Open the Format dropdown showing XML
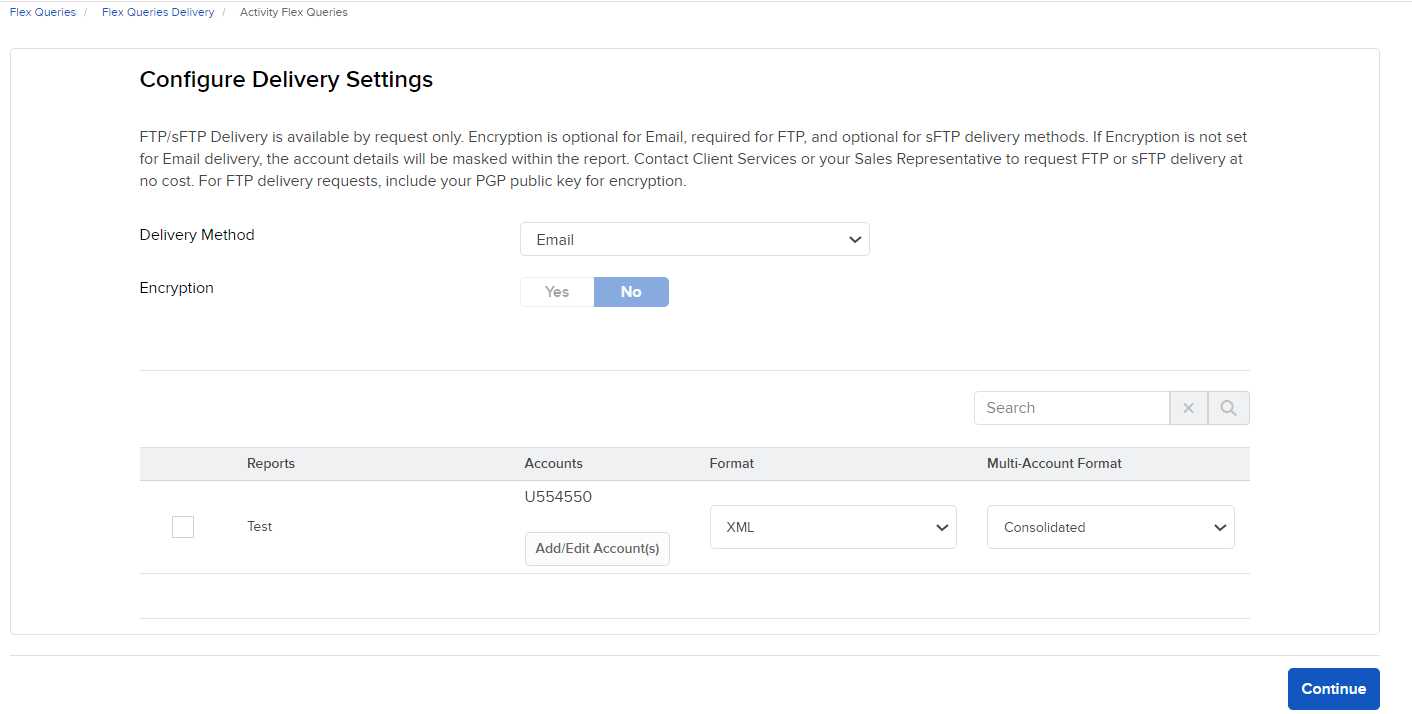1412x714 pixels. (x=833, y=527)
